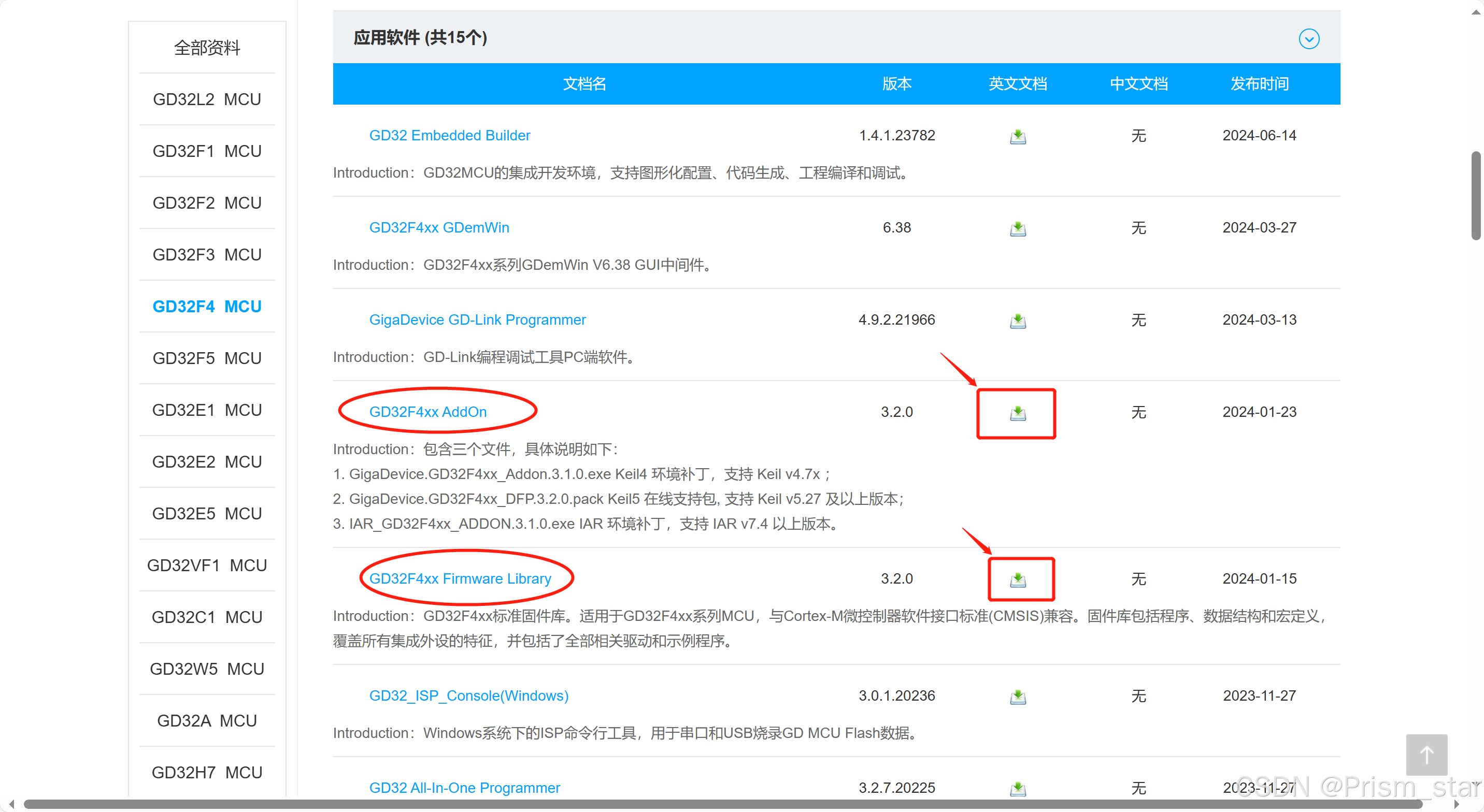Select GD32L2 MCU category
This screenshot has height=812, width=1484.
point(207,99)
